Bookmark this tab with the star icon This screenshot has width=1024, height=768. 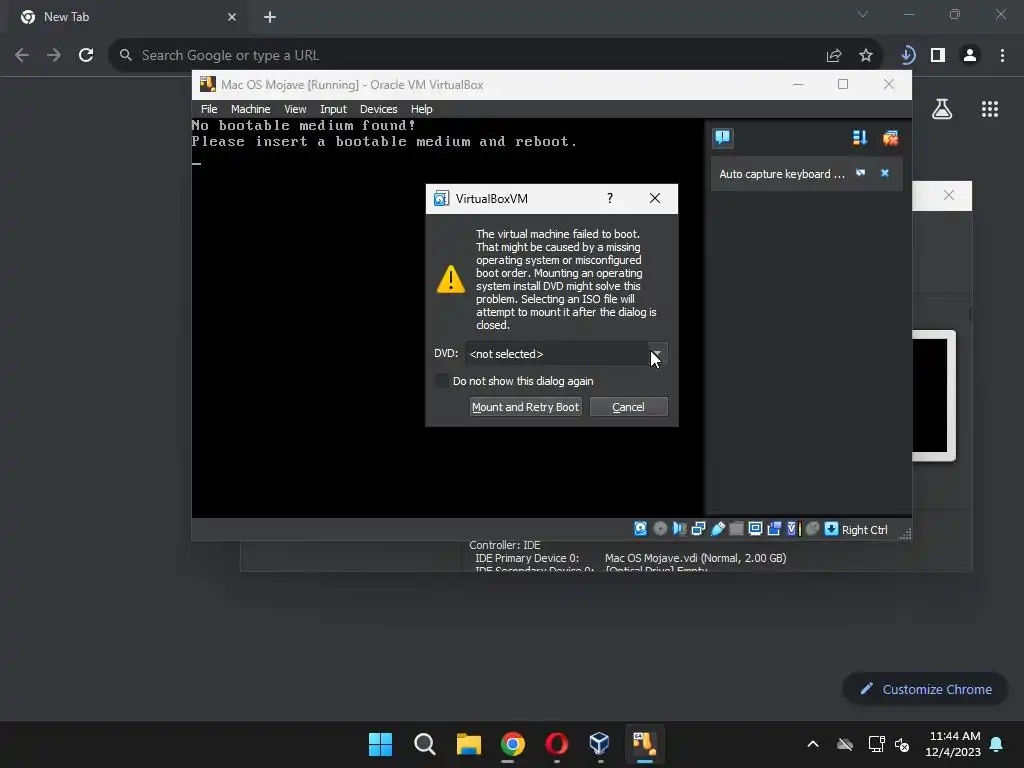[x=865, y=56]
